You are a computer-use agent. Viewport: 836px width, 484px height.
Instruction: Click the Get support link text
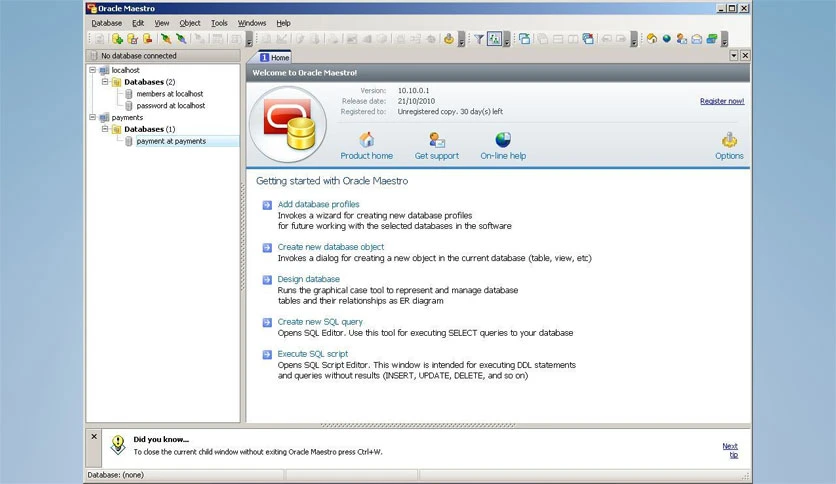point(437,156)
